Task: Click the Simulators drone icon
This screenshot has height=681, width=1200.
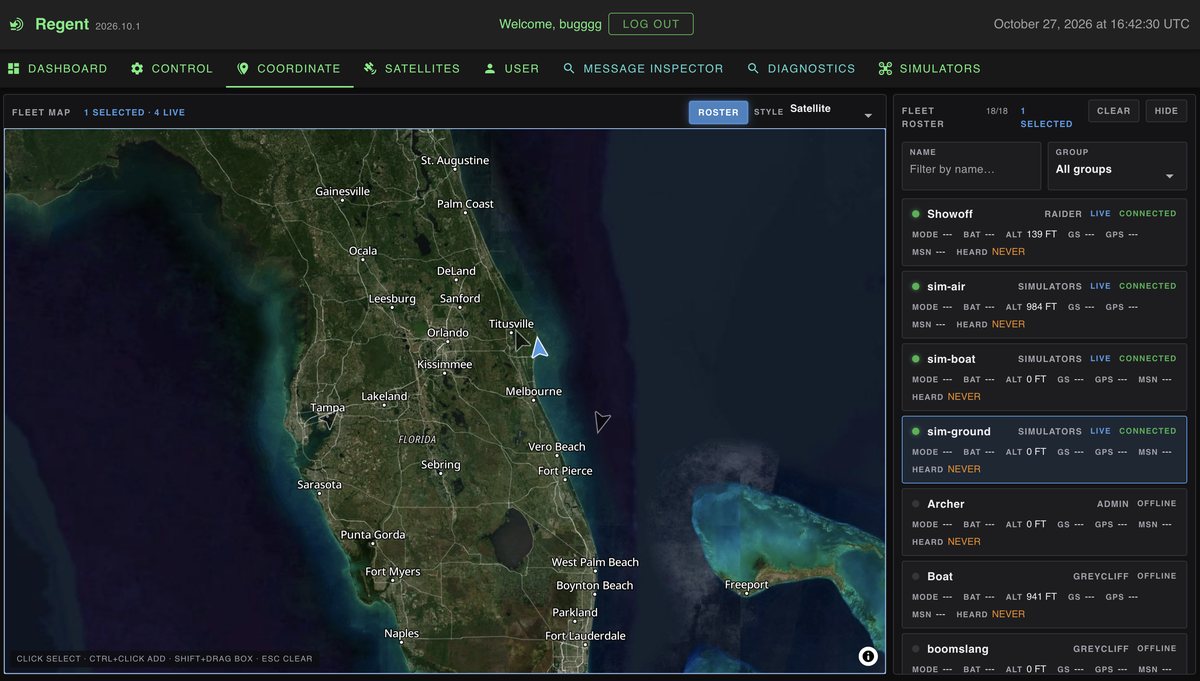Action: coord(885,69)
